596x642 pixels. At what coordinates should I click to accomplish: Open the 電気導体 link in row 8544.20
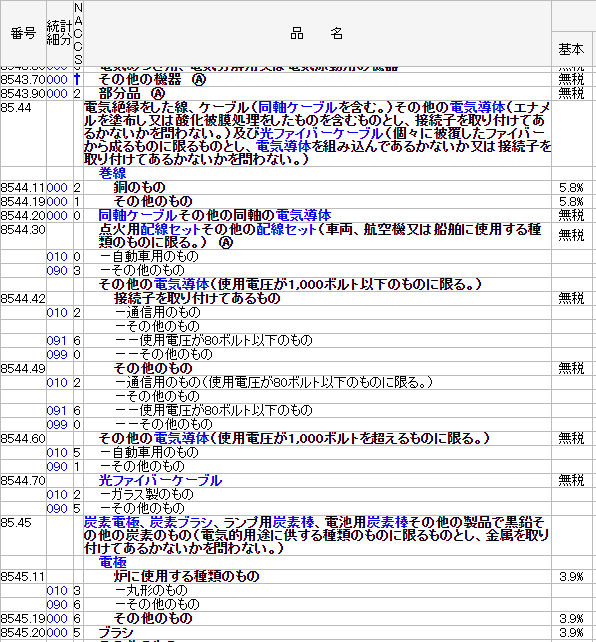[303, 215]
